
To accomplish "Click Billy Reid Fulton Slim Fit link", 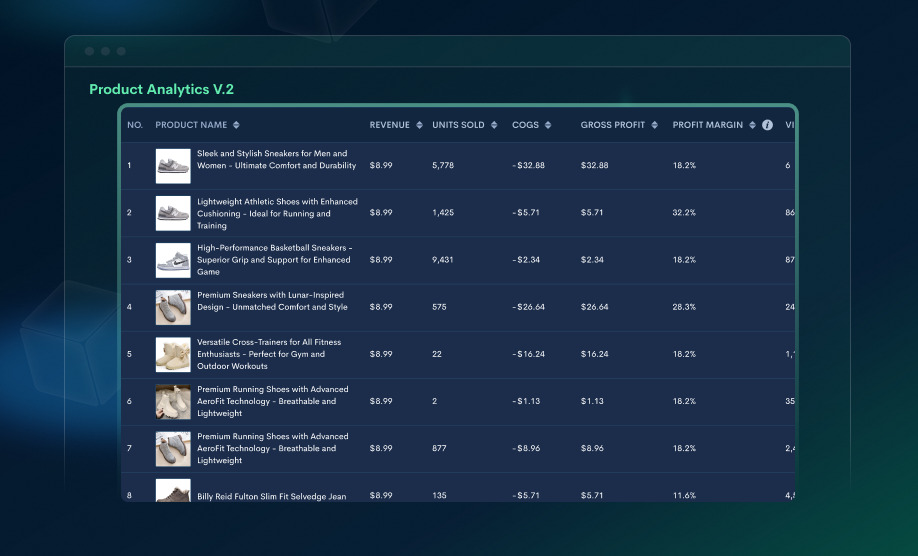I will point(272,496).
